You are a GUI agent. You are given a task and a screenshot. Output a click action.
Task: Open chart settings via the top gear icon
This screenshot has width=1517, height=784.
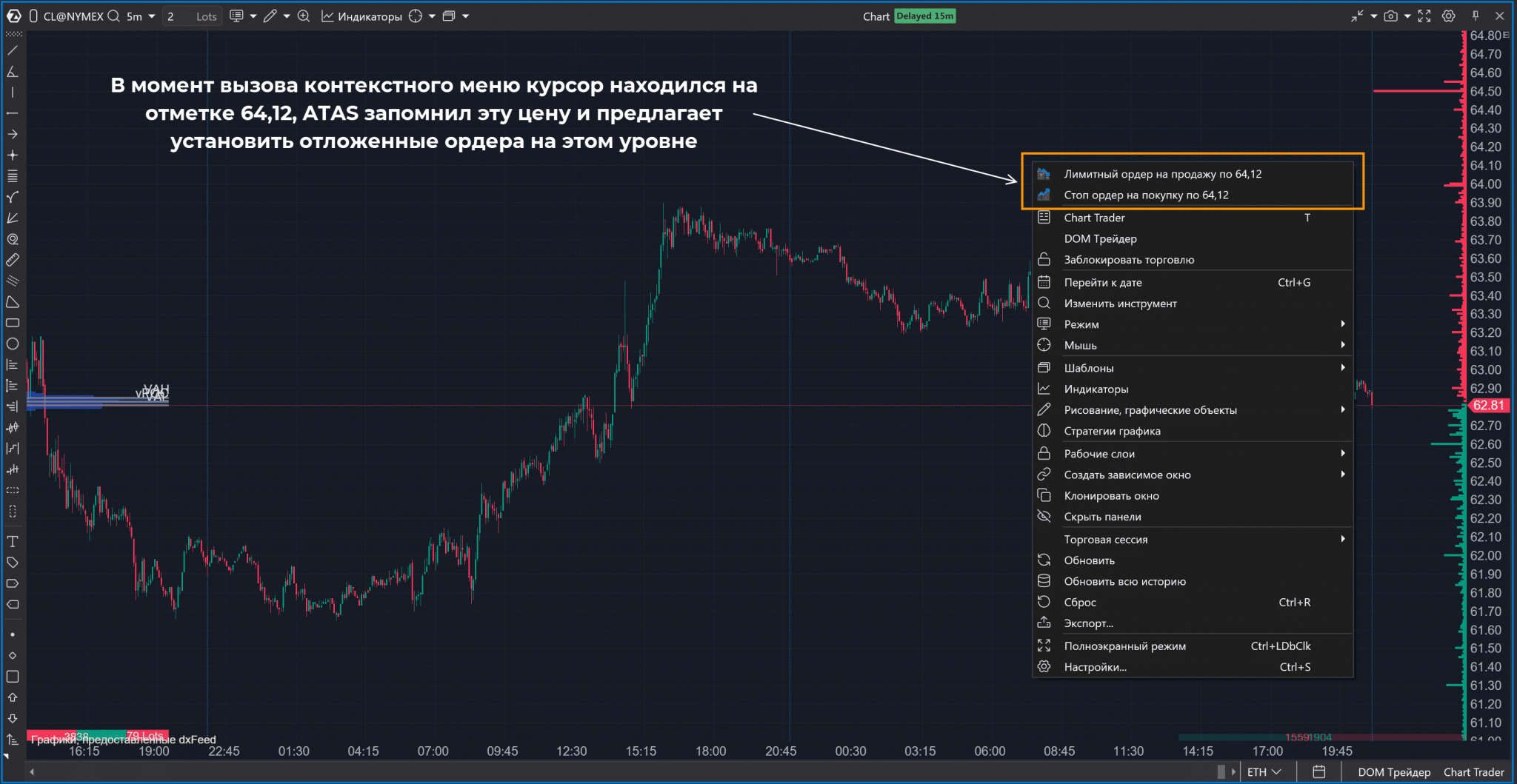tap(1449, 16)
